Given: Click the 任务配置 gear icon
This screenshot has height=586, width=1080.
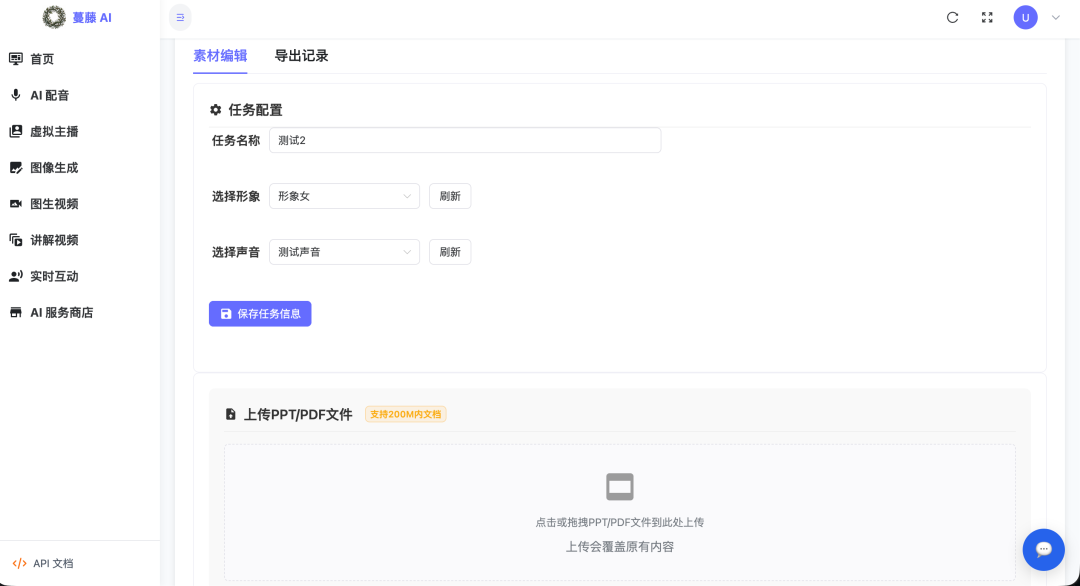Looking at the screenshot, I should 216,110.
